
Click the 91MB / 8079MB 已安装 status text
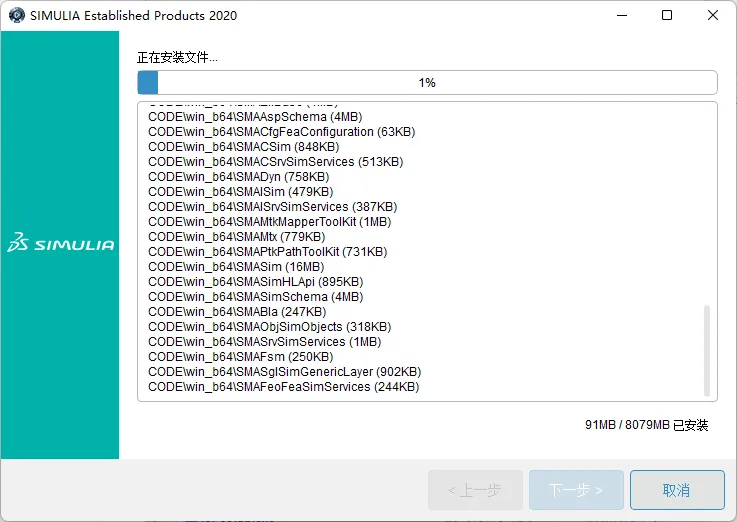click(646, 425)
